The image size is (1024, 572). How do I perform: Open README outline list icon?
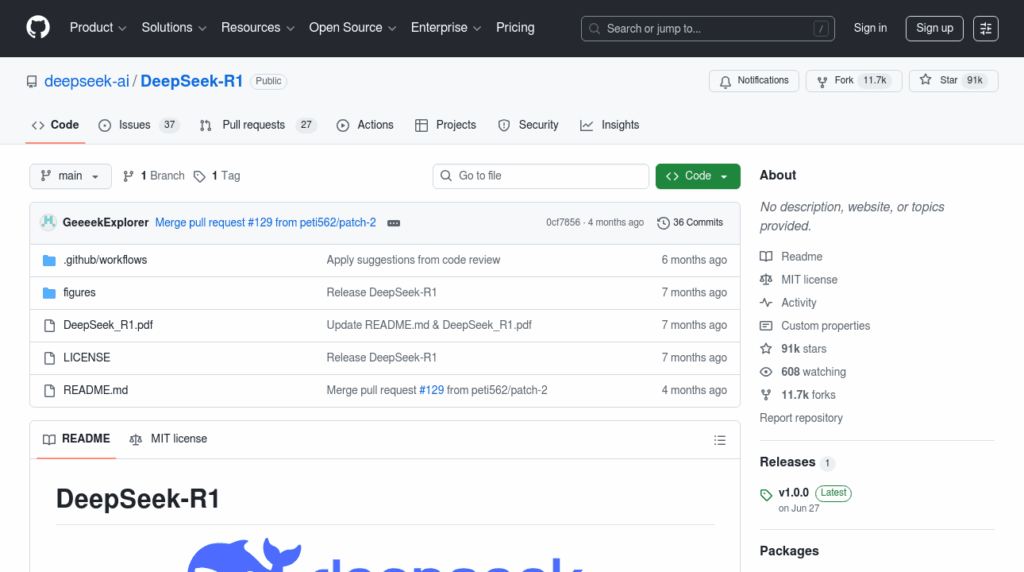tap(720, 440)
